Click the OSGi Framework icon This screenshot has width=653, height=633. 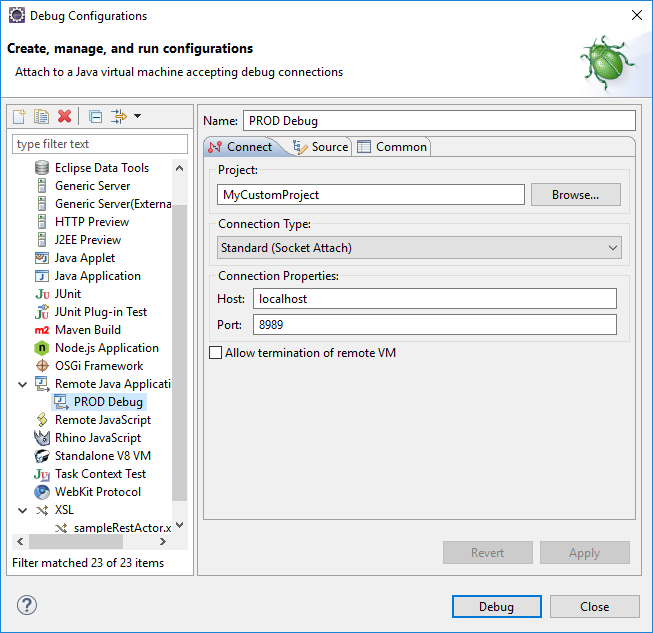42,366
